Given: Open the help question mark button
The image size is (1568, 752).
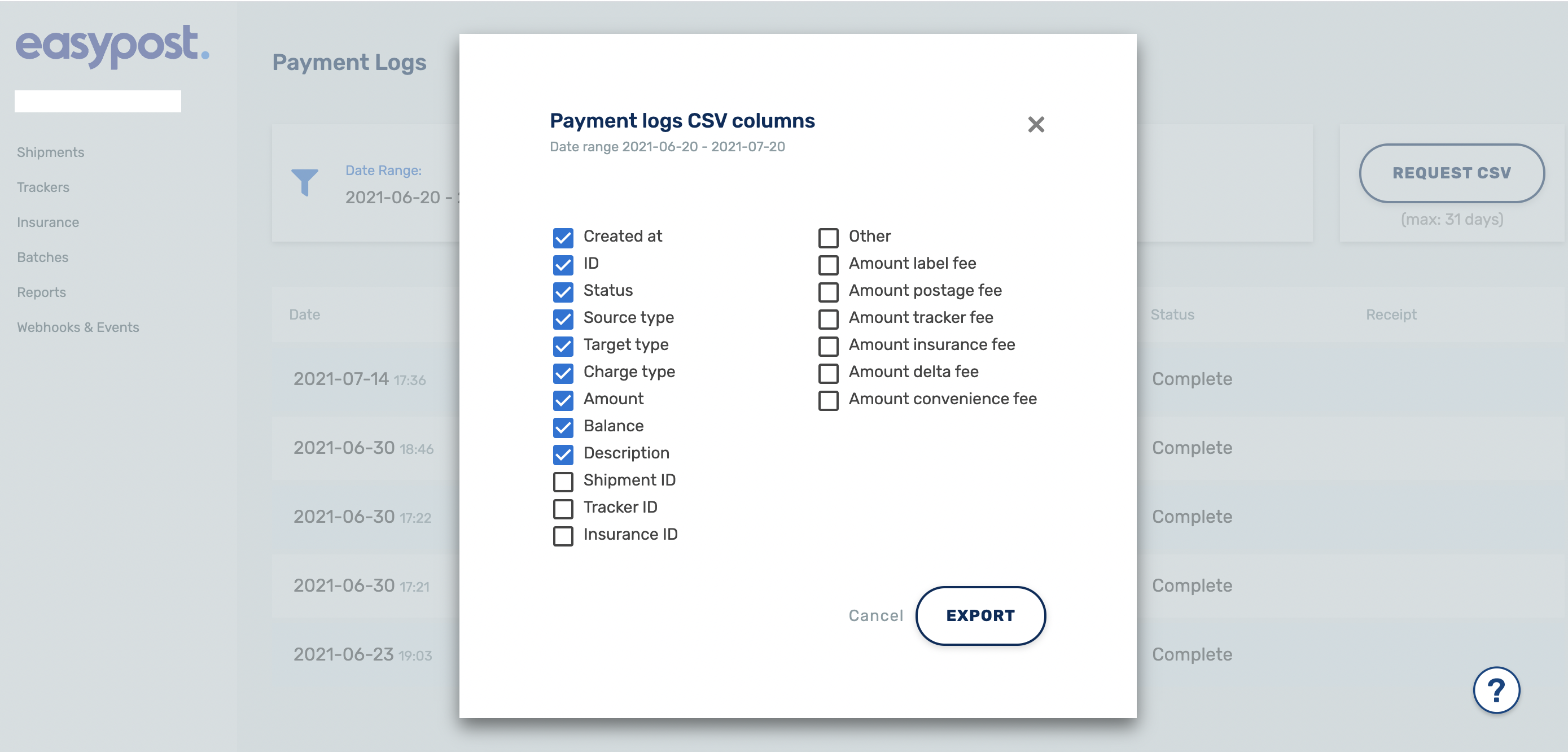Looking at the screenshot, I should point(1496,690).
